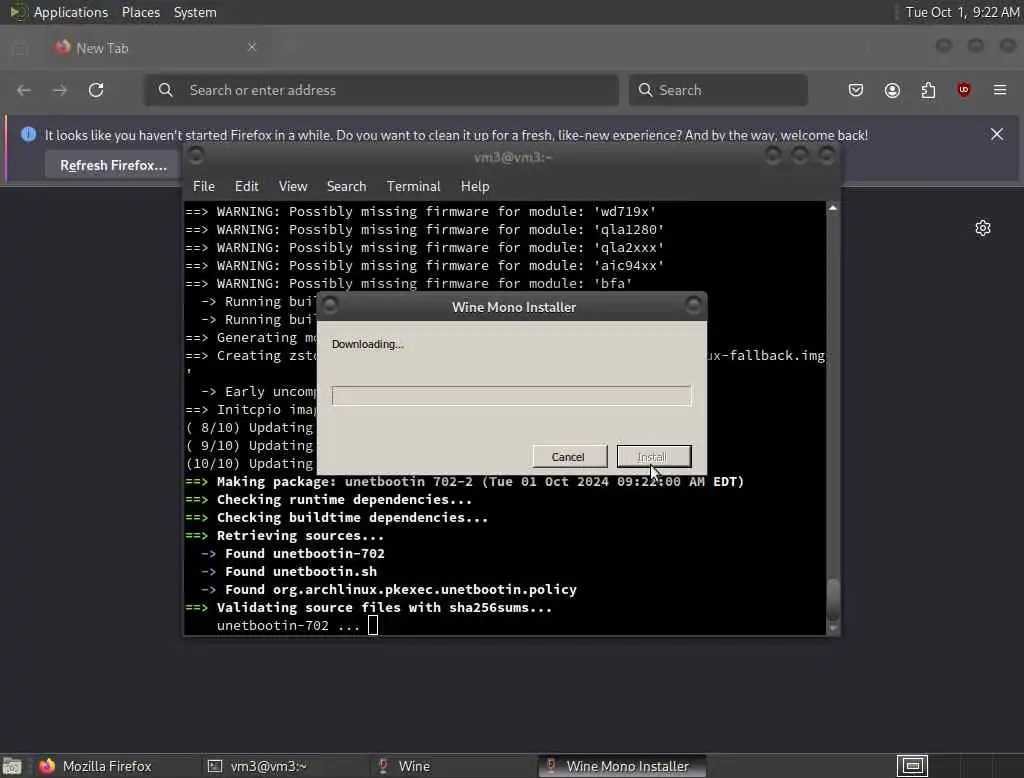Click the Wine Mono Installer window menu button

click(330, 305)
